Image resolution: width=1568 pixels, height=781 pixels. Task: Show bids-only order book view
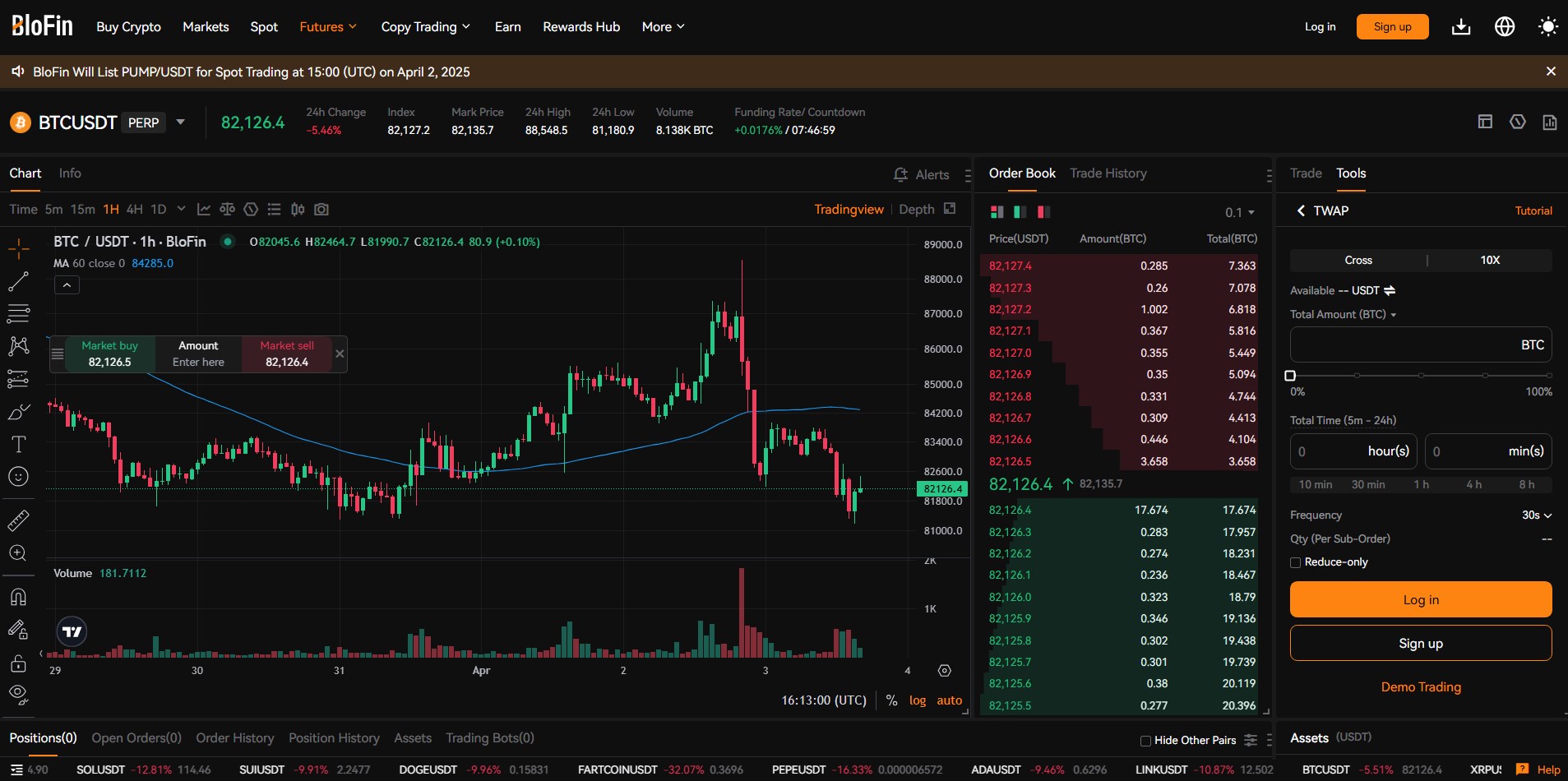tap(1020, 212)
